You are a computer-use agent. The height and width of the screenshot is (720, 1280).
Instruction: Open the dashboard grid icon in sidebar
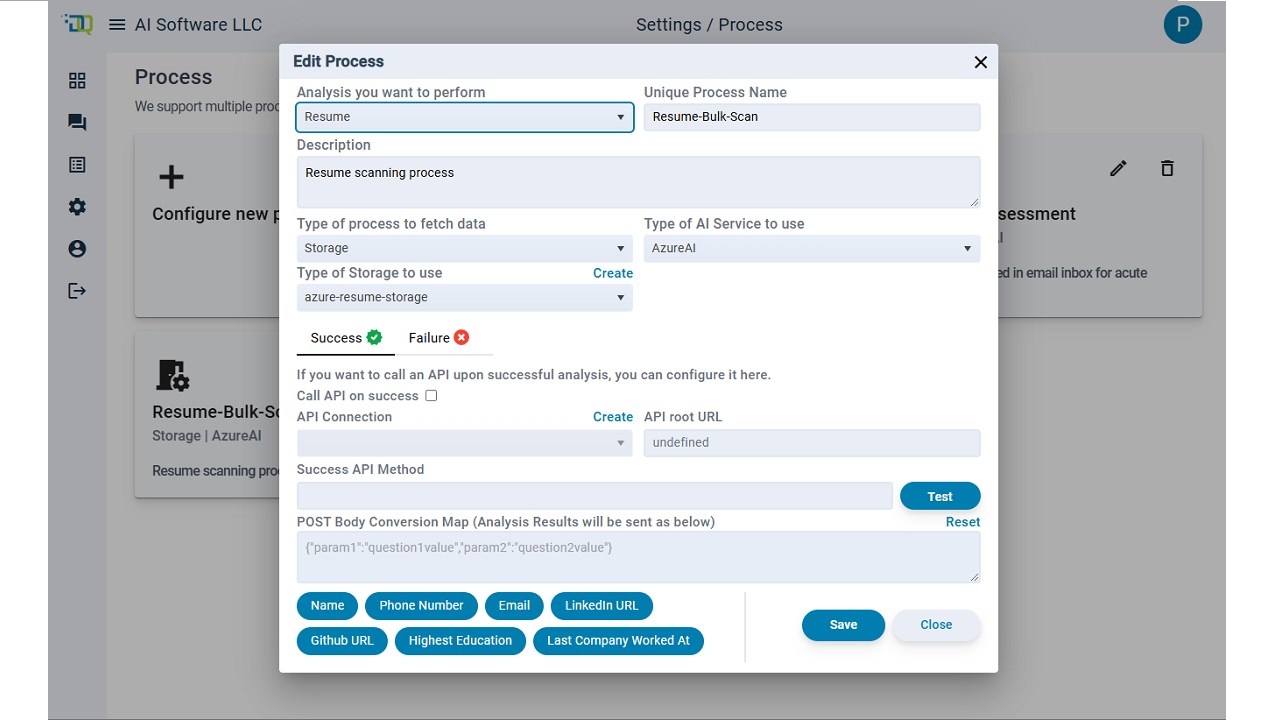[77, 81]
